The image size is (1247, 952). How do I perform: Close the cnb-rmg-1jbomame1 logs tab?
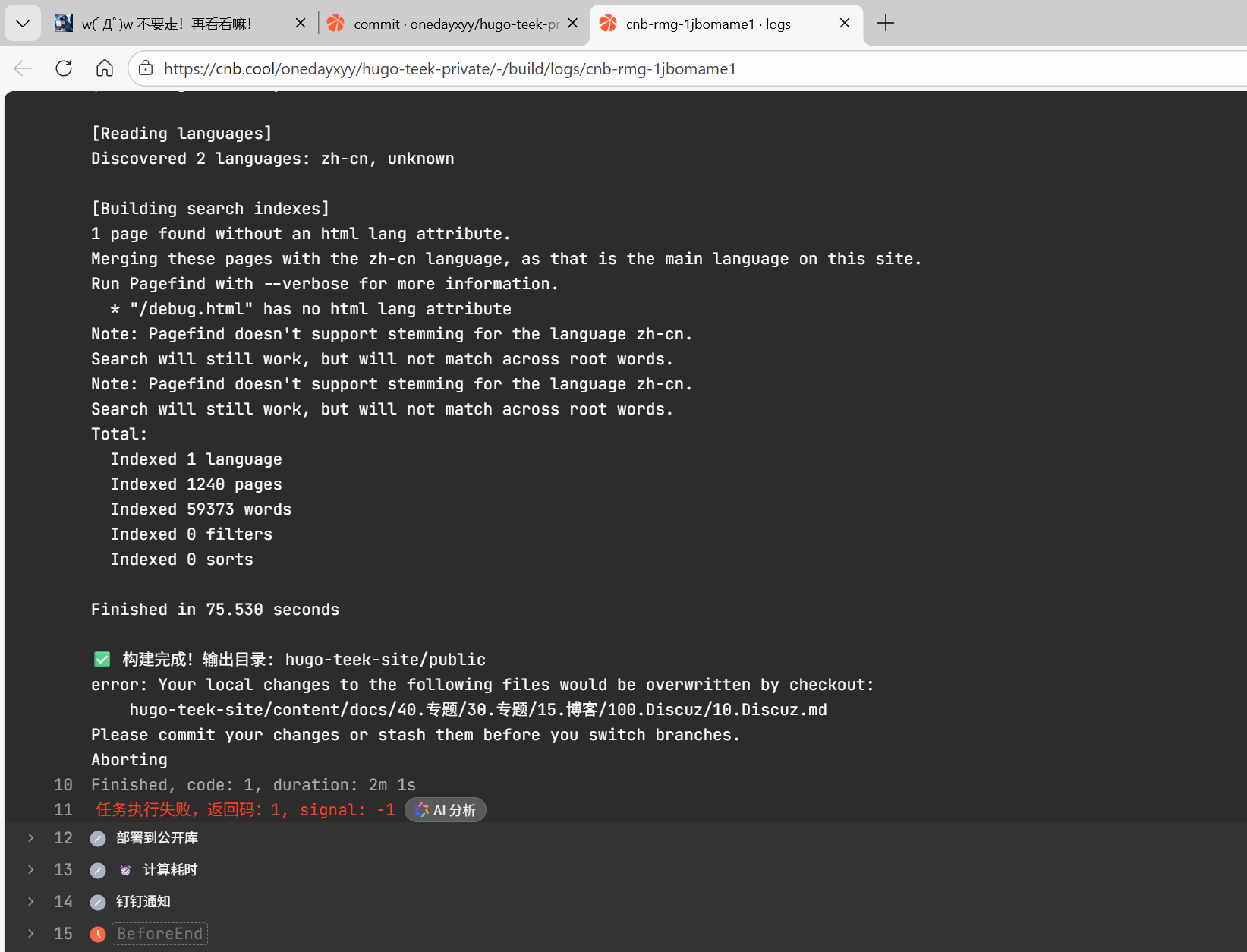[845, 24]
